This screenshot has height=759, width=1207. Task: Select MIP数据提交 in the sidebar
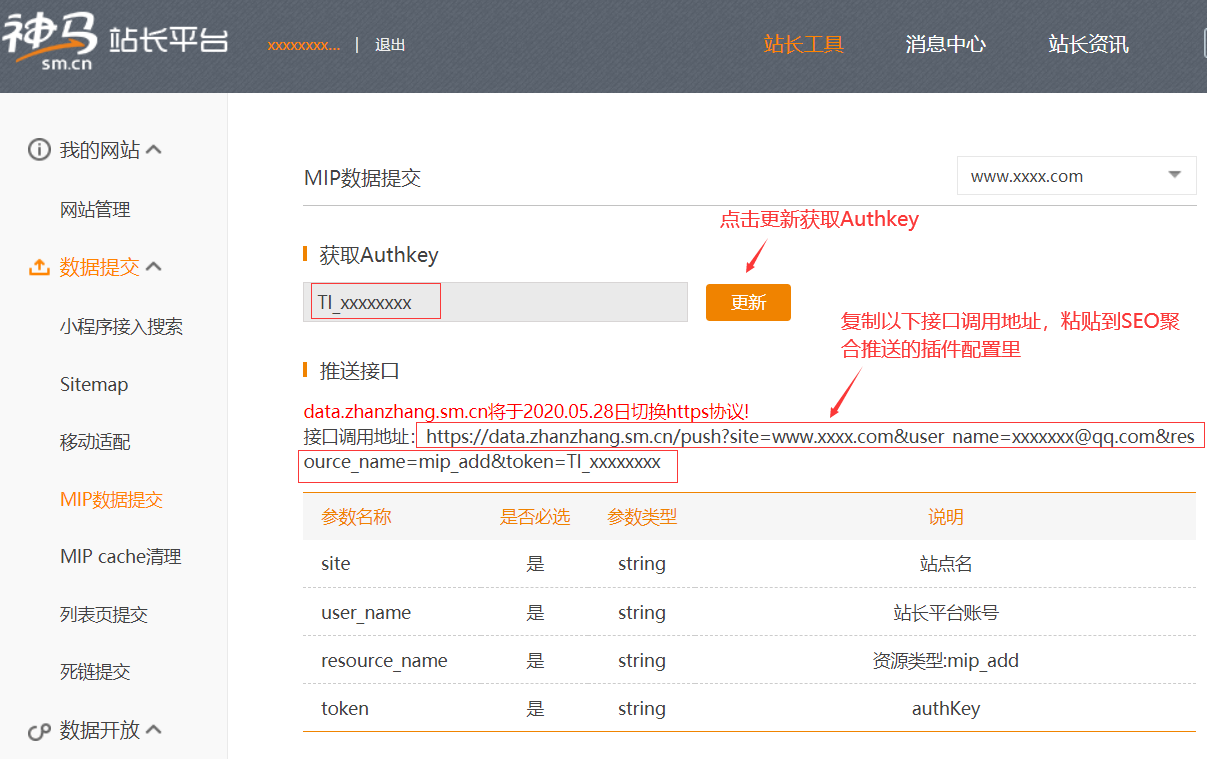tap(111, 500)
